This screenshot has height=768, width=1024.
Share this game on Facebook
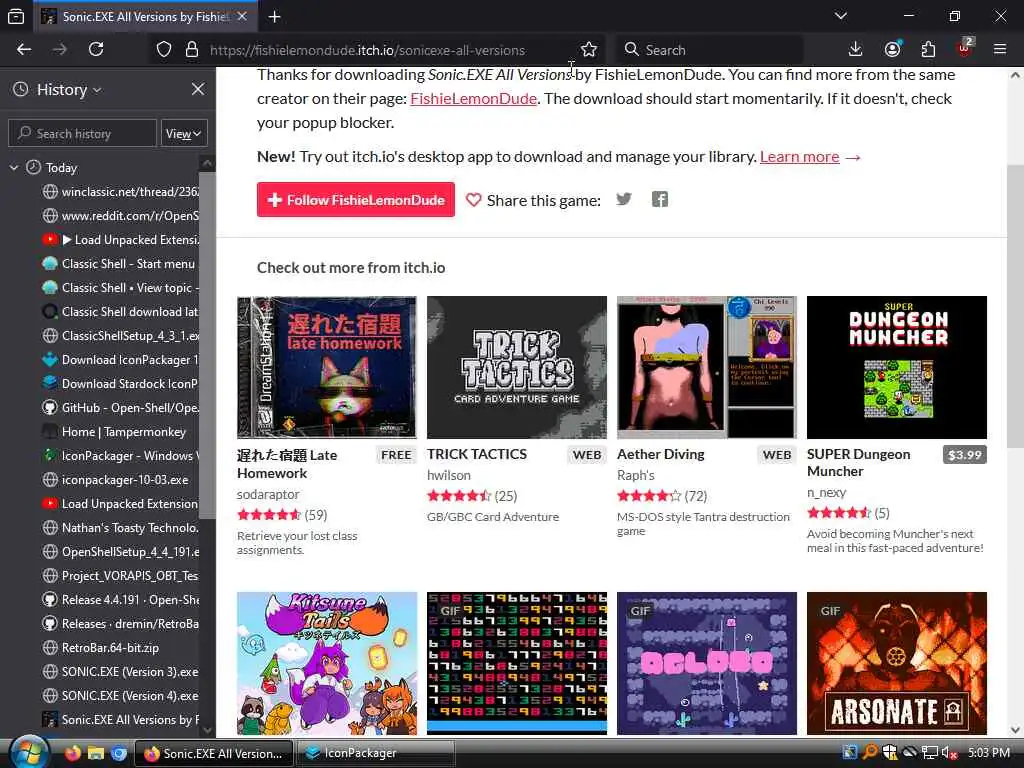pyautogui.click(x=660, y=199)
